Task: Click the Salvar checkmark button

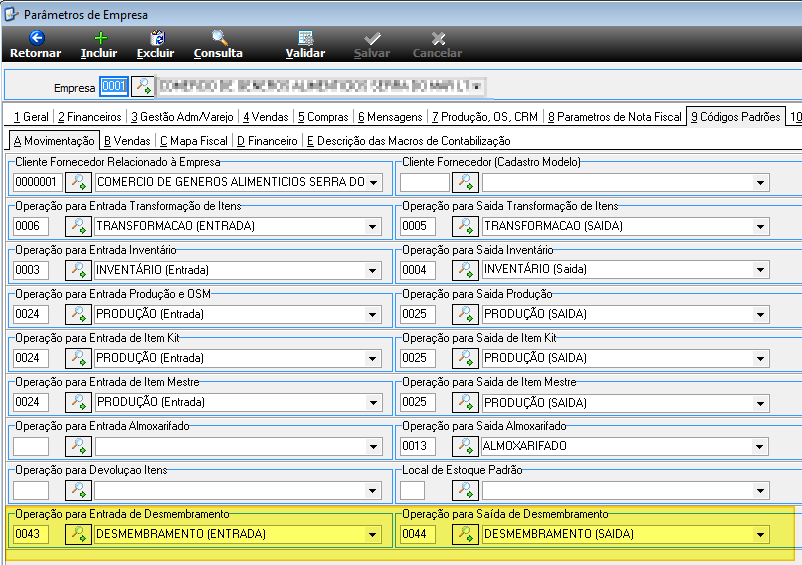Action: [372, 45]
